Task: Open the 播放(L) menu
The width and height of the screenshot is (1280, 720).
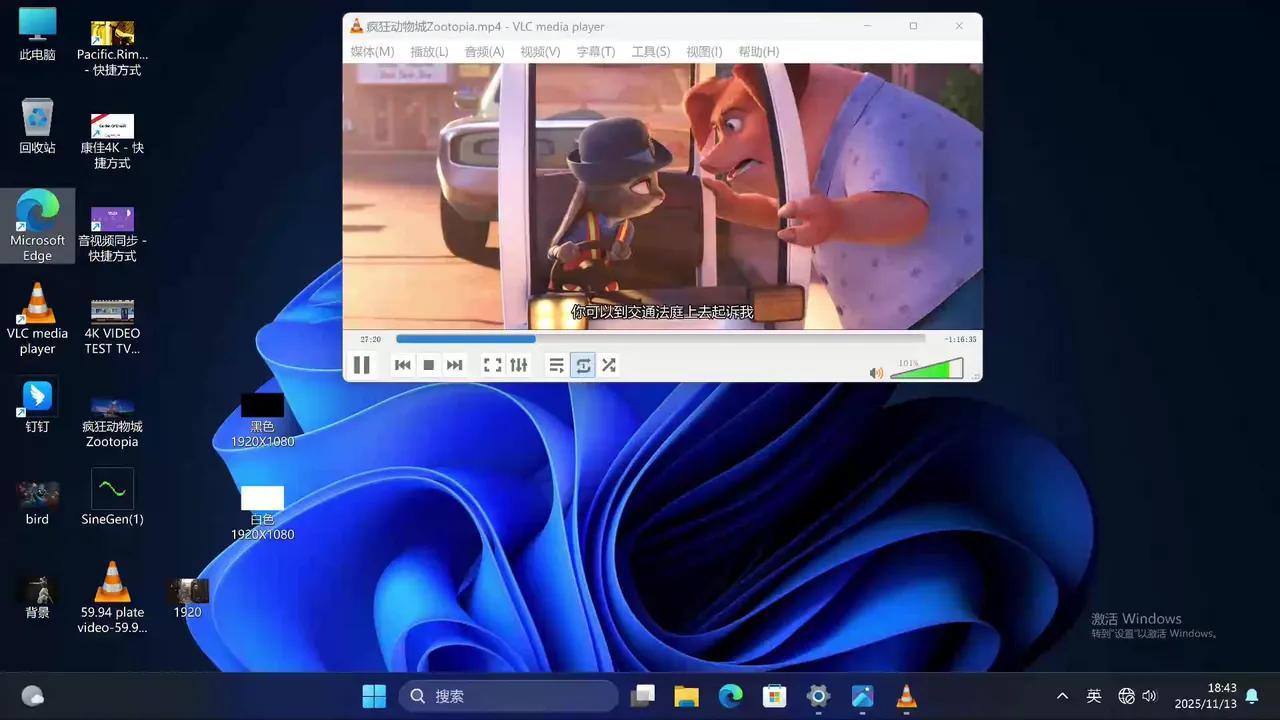Action: coord(429,52)
